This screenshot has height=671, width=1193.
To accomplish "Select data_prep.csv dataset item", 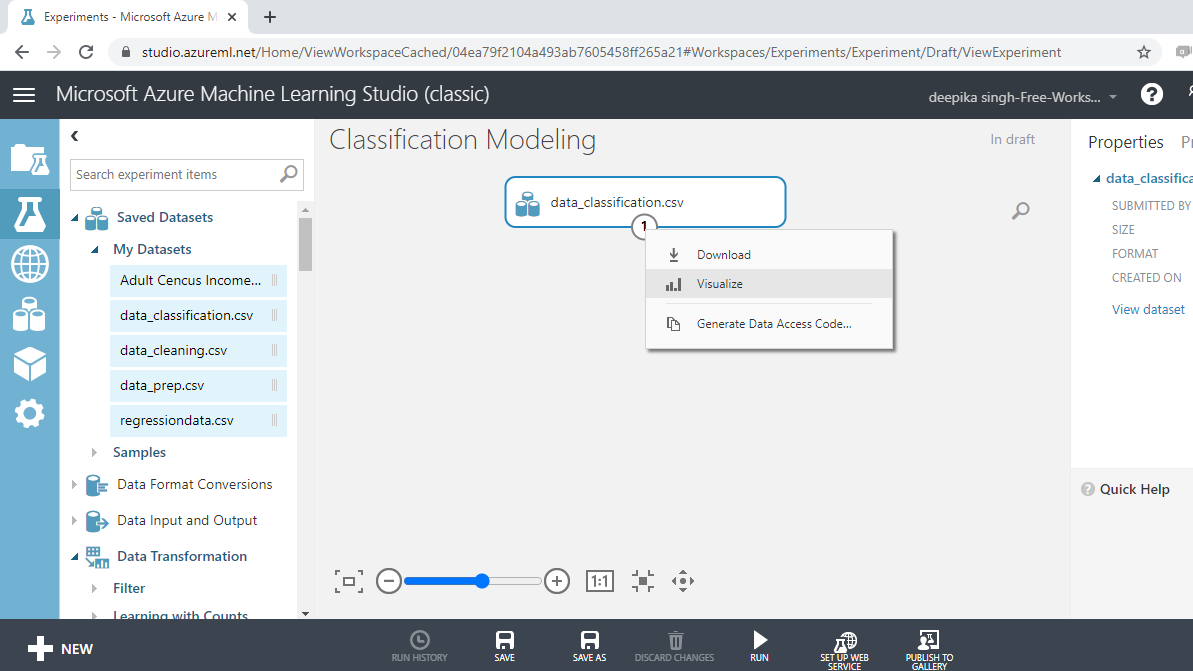I will coord(198,386).
